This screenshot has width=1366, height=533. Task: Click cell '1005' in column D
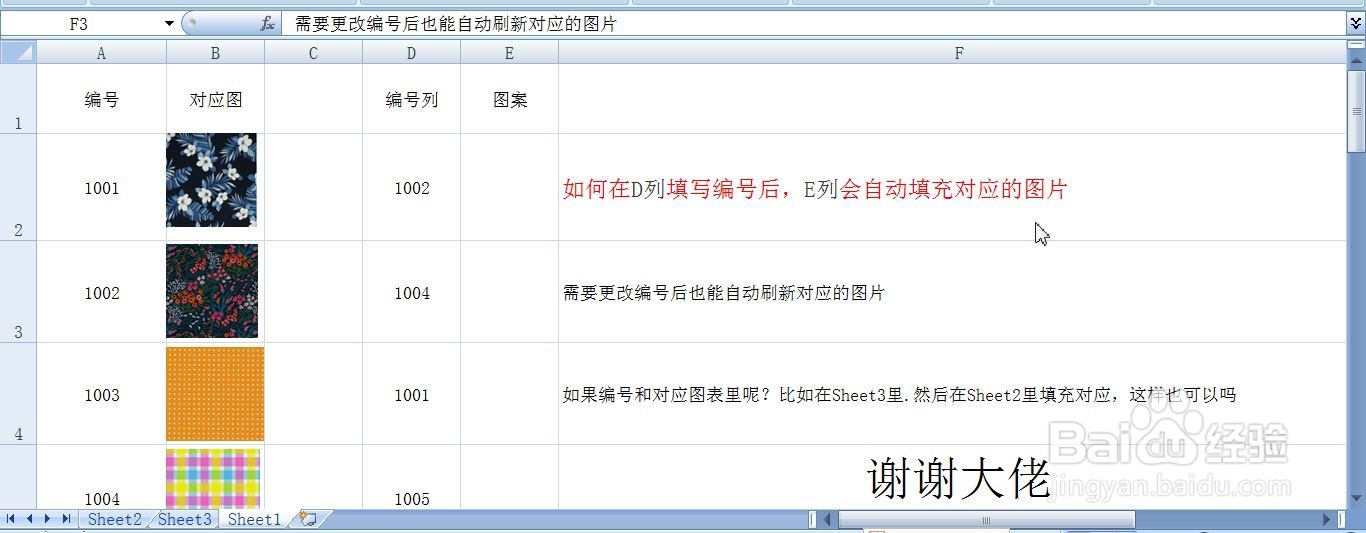(411, 478)
